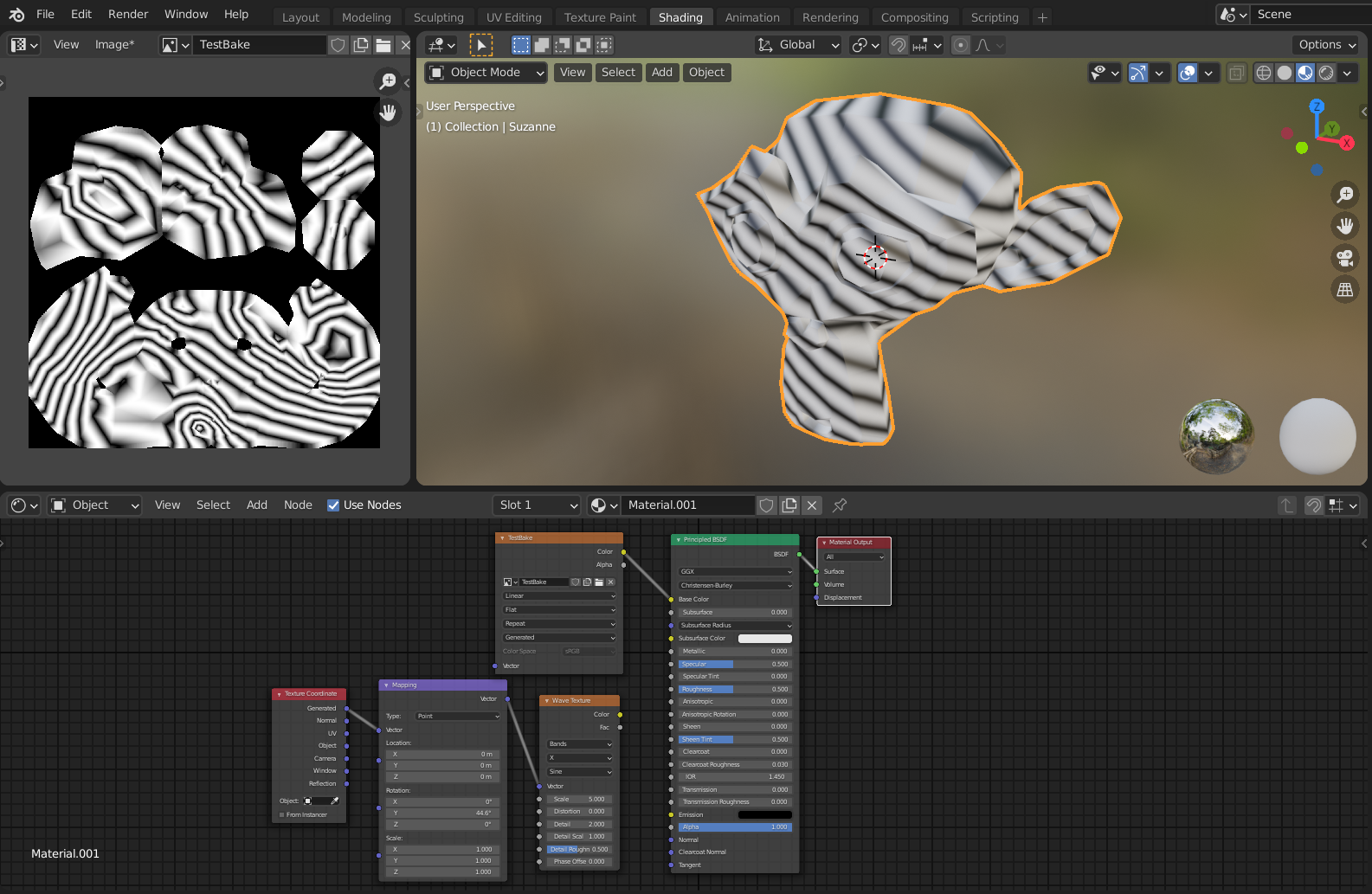Switch to the UV Editing workspace tab
Image resolution: width=1372 pixels, height=894 pixels.
(x=514, y=17)
